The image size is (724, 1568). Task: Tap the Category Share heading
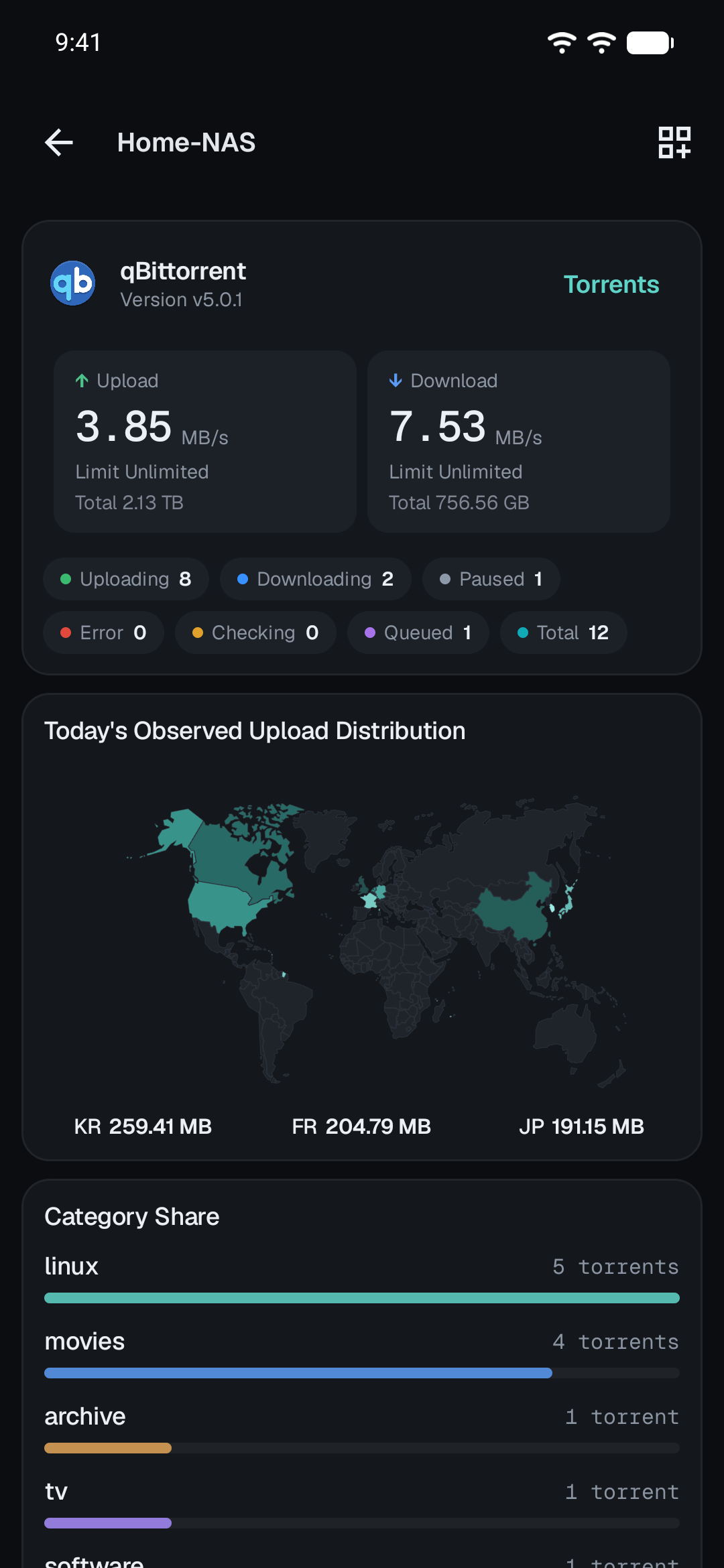tap(132, 1216)
